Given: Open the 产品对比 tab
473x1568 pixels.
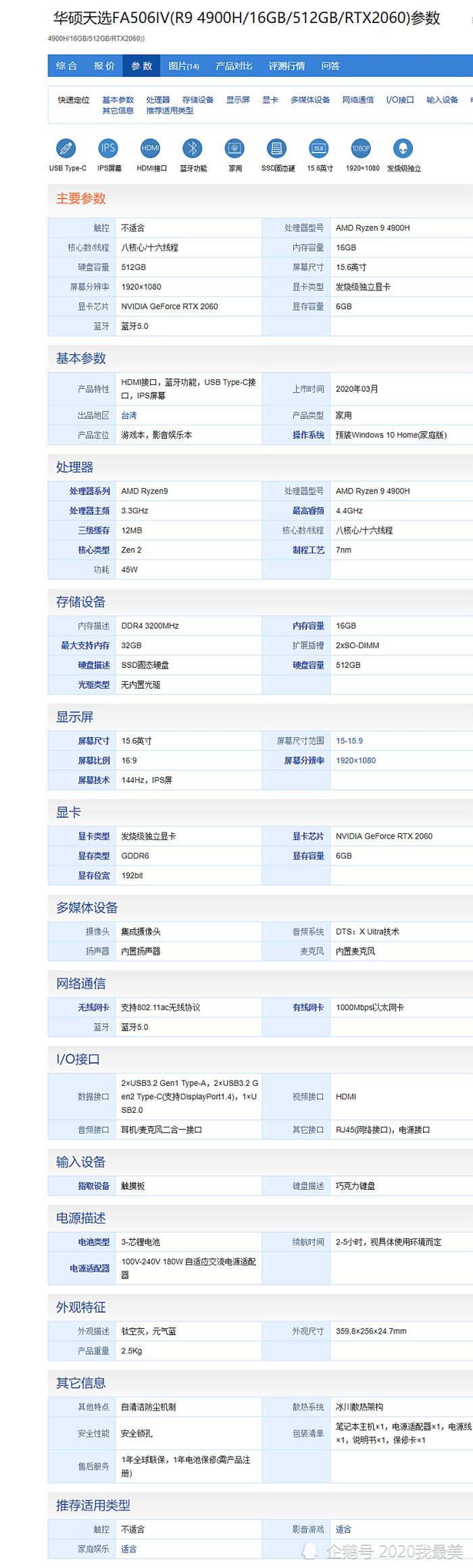Looking at the screenshot, I should coord(234,66).
